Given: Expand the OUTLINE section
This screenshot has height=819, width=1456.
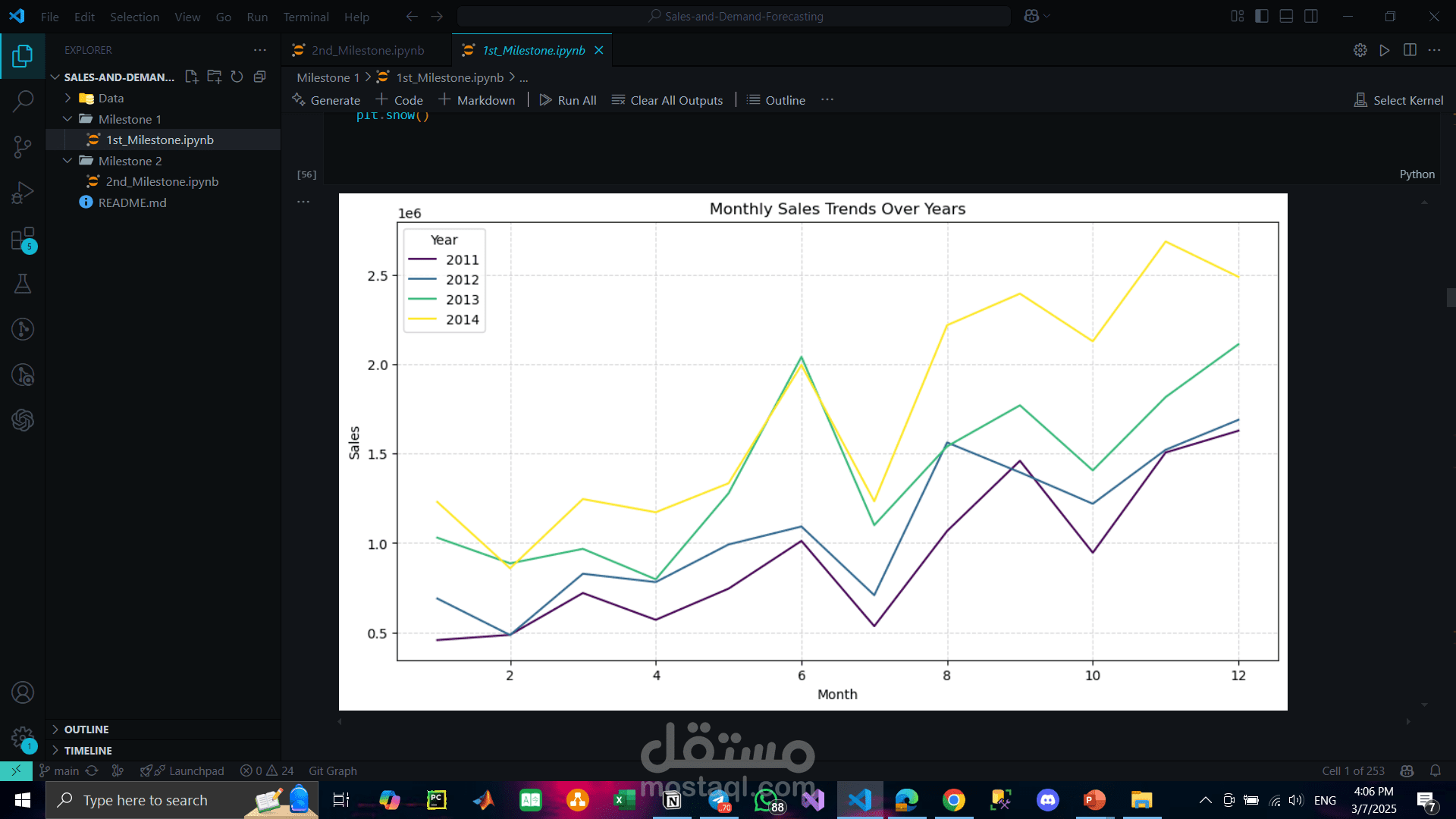Looking at the screenshot, I should (86, 729).
